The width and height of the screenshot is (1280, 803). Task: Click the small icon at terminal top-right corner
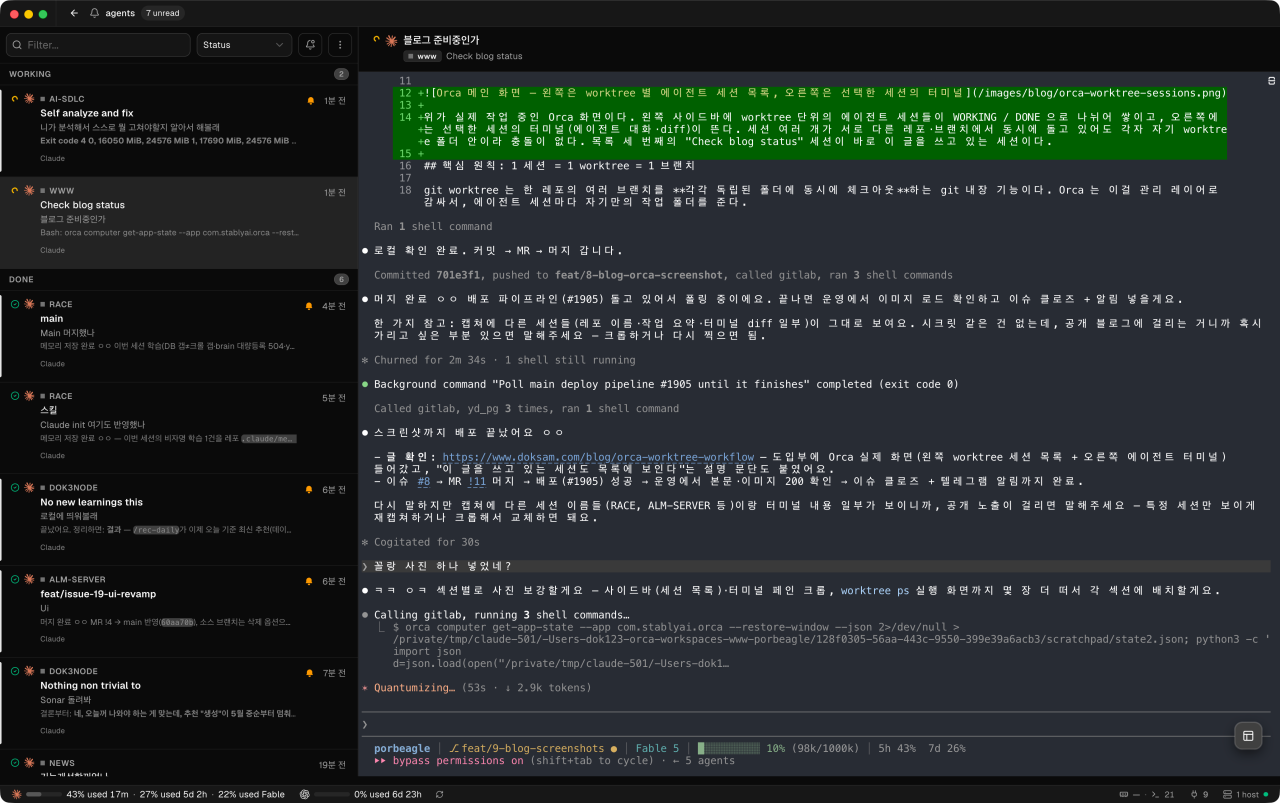pyautogui.click(x=1271, y=80)
